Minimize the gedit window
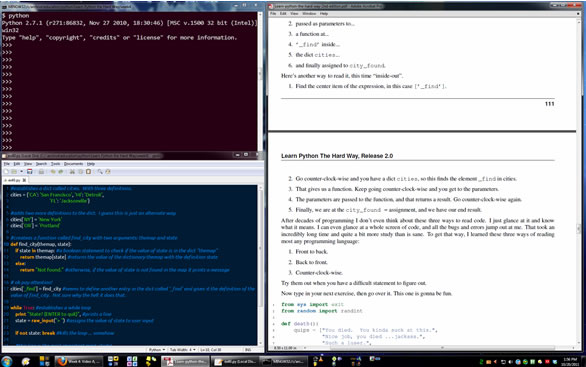This screenshot has width=586, height=367. (237, 155)
